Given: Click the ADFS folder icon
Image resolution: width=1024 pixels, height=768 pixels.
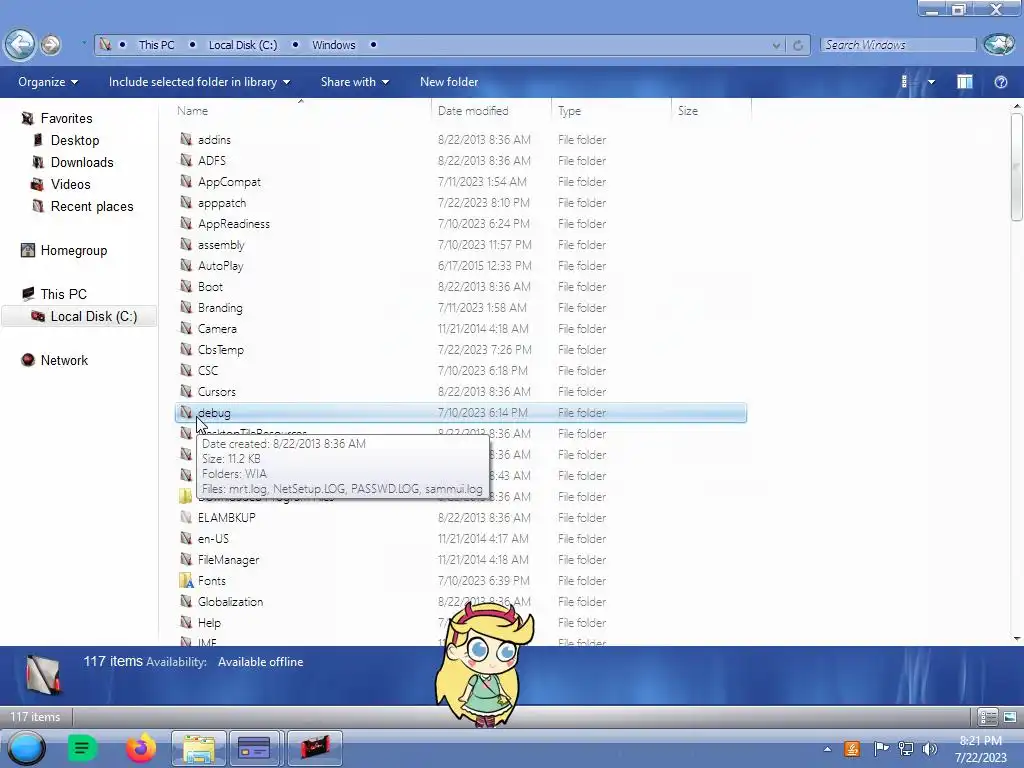Looking at the screenshot, I should coord(186,160).
